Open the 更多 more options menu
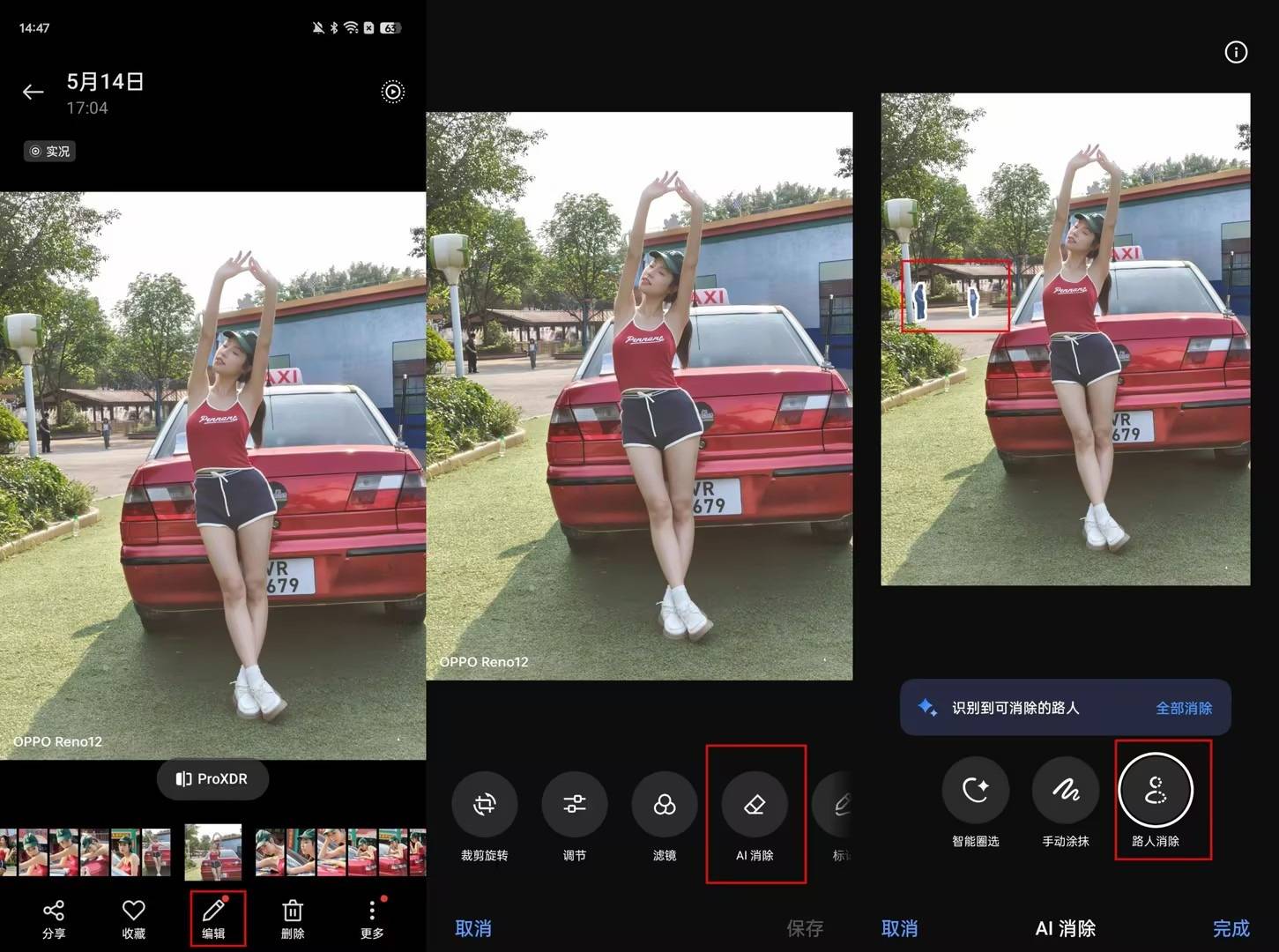Screen dimensions: 1279x952 coord(372,918)
